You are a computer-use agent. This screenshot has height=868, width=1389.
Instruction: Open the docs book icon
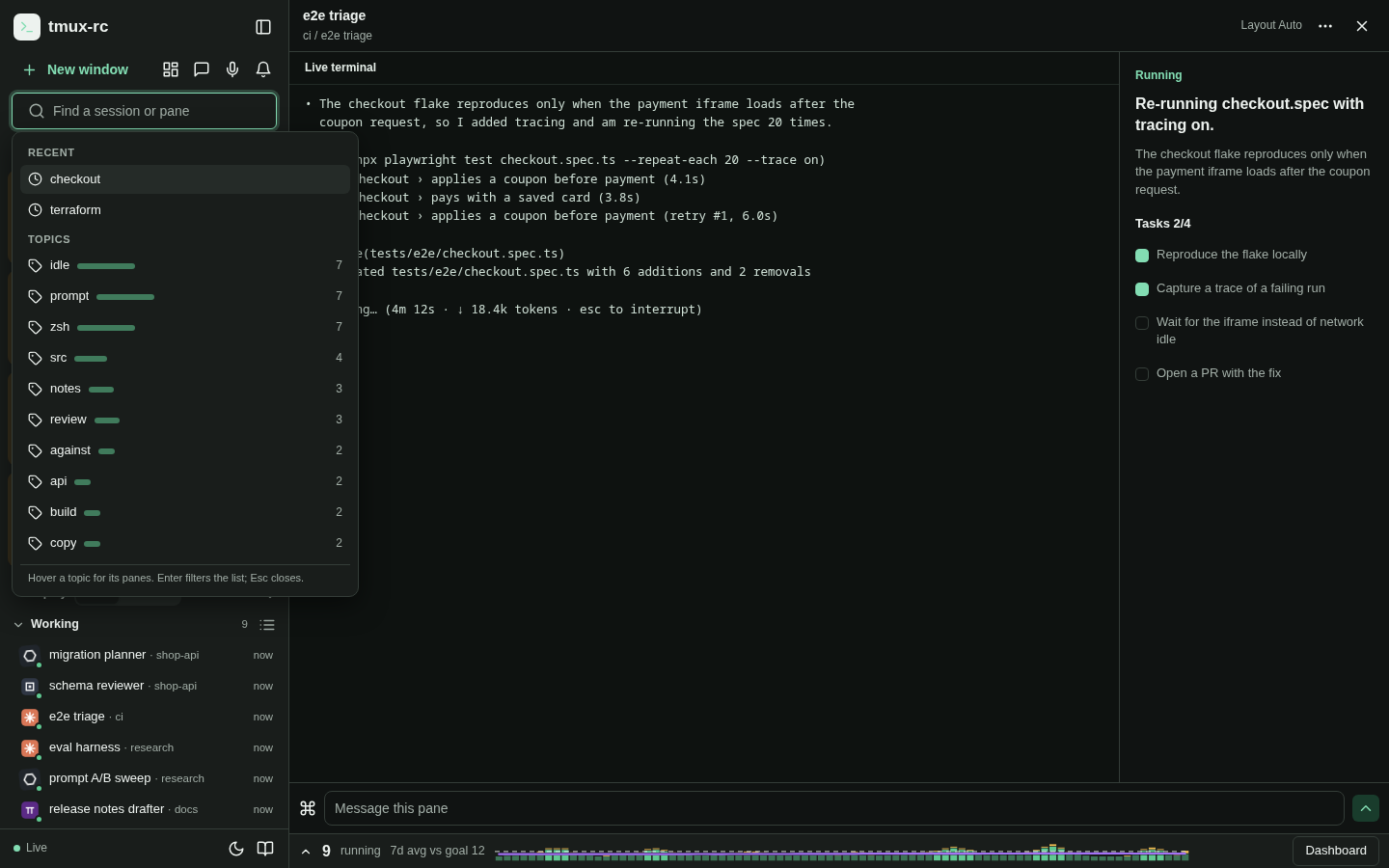coord(265,849)
